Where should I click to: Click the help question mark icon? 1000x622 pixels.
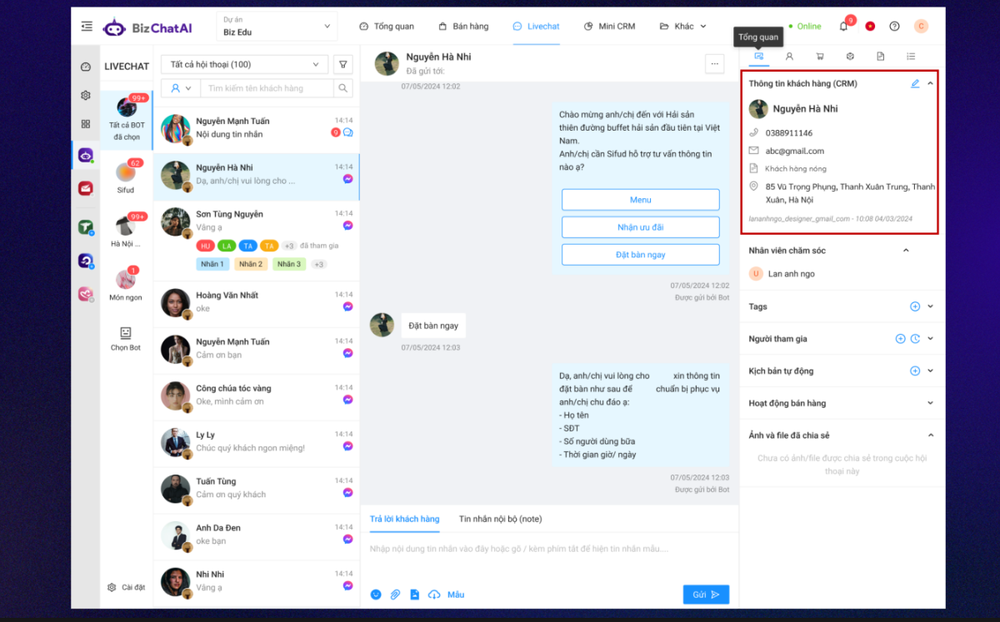pyautogui.click(x=894, y=27)
